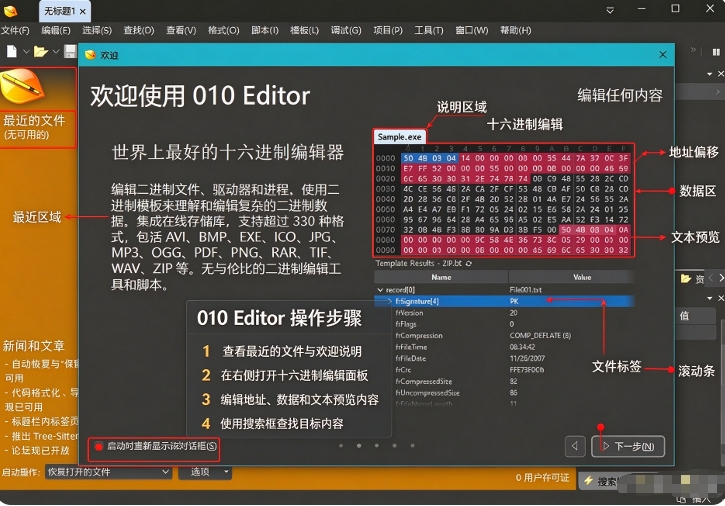Click the Name column header
725x506 pixels.
click(x=441, y=278)
